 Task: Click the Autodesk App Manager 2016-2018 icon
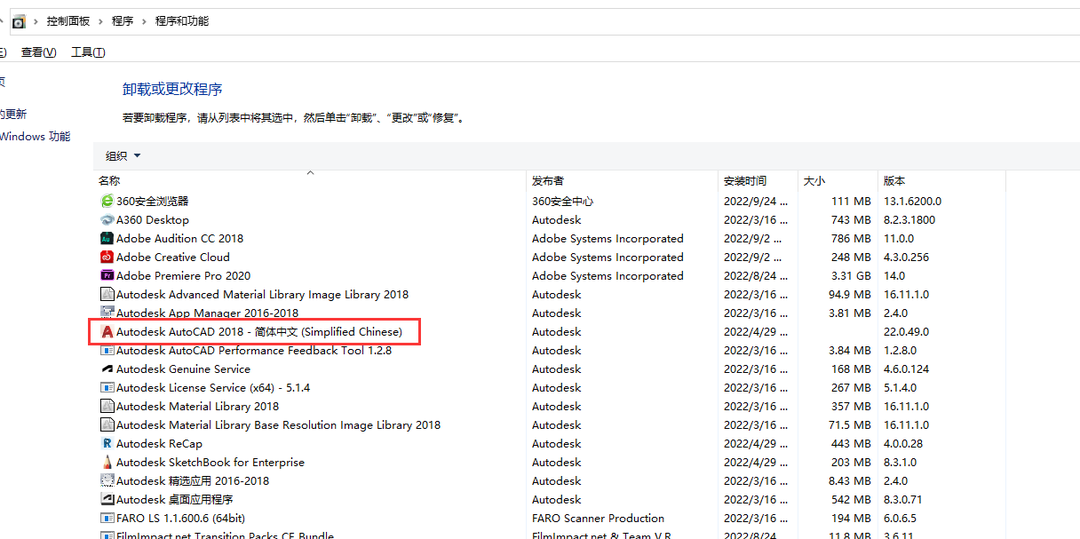(x=107, y=313)
